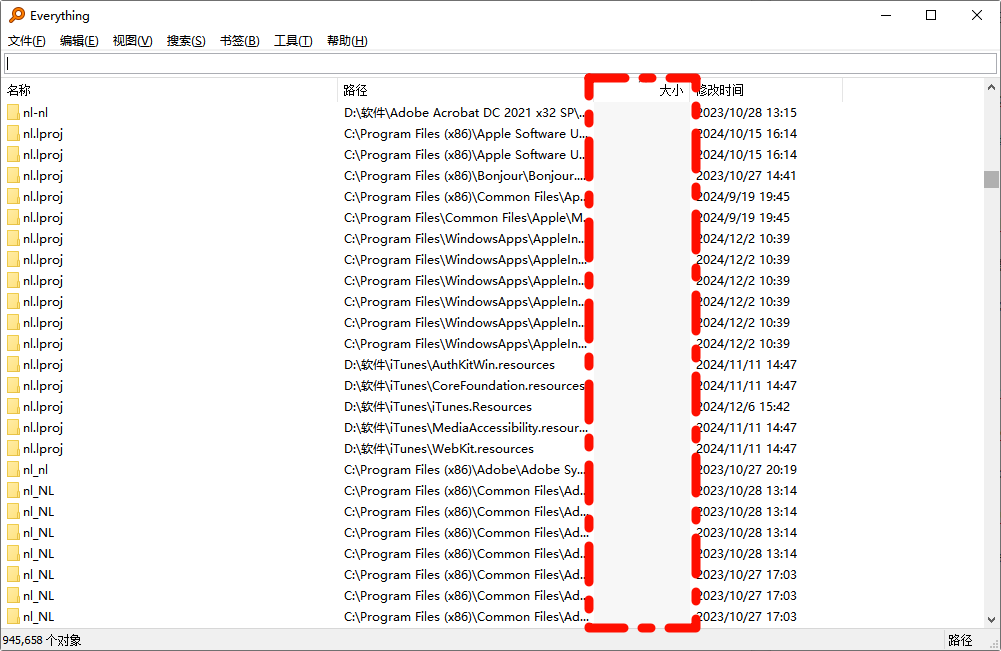
Task: Click the vertical scrollbar thumb
Action: 991,179
